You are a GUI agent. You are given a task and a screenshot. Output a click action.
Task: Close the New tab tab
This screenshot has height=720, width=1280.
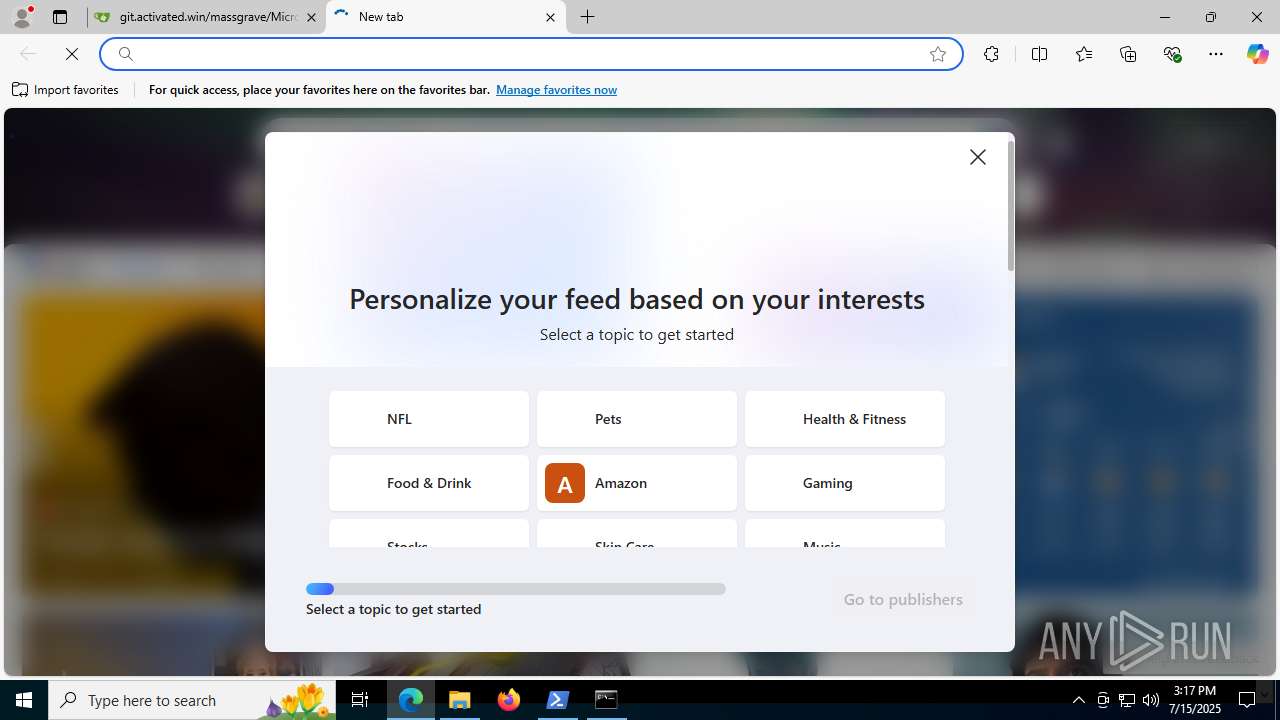click(x=550, y=17)
